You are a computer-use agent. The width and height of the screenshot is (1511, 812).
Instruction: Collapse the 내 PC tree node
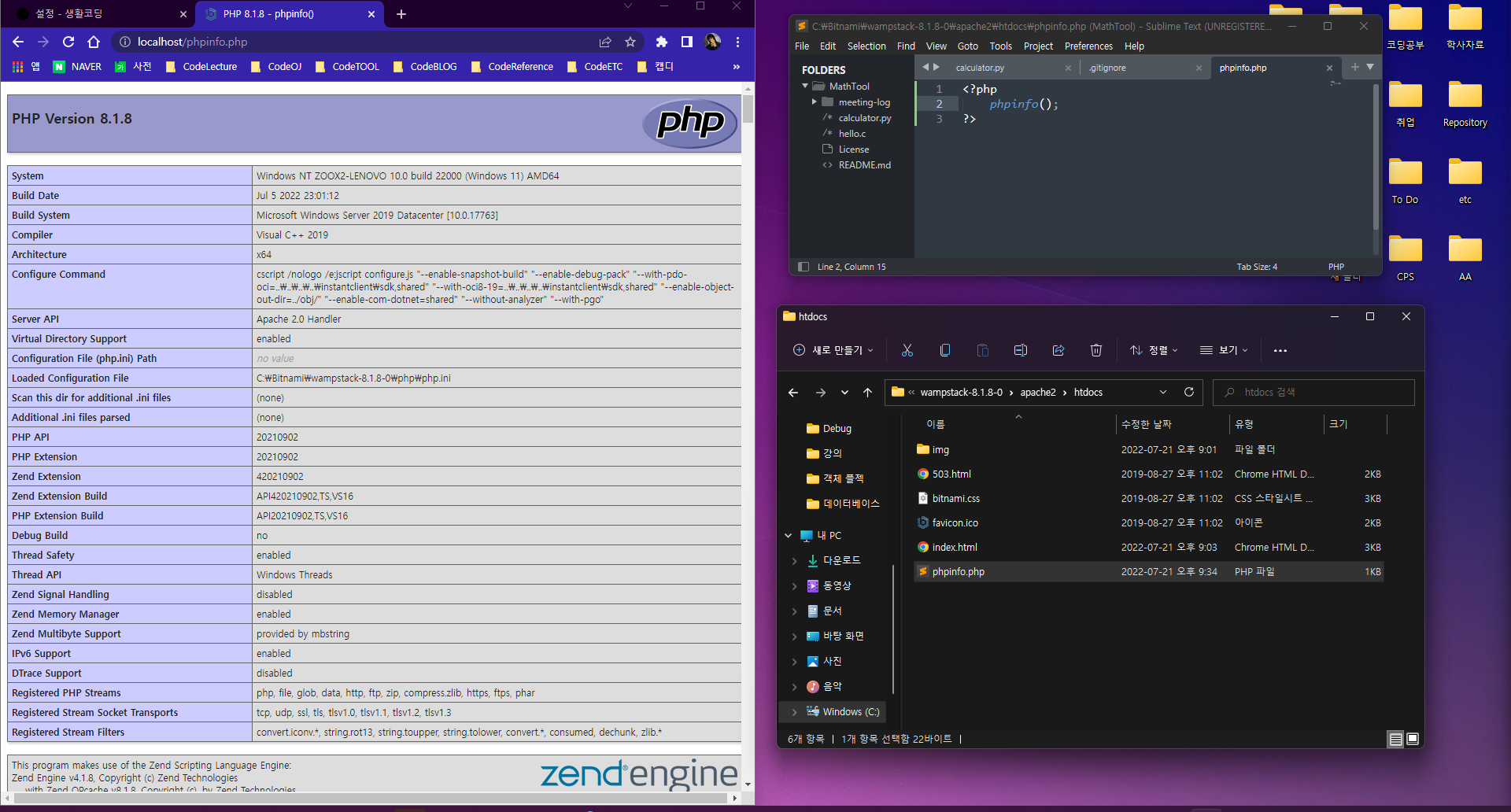[x=789, y=536]
